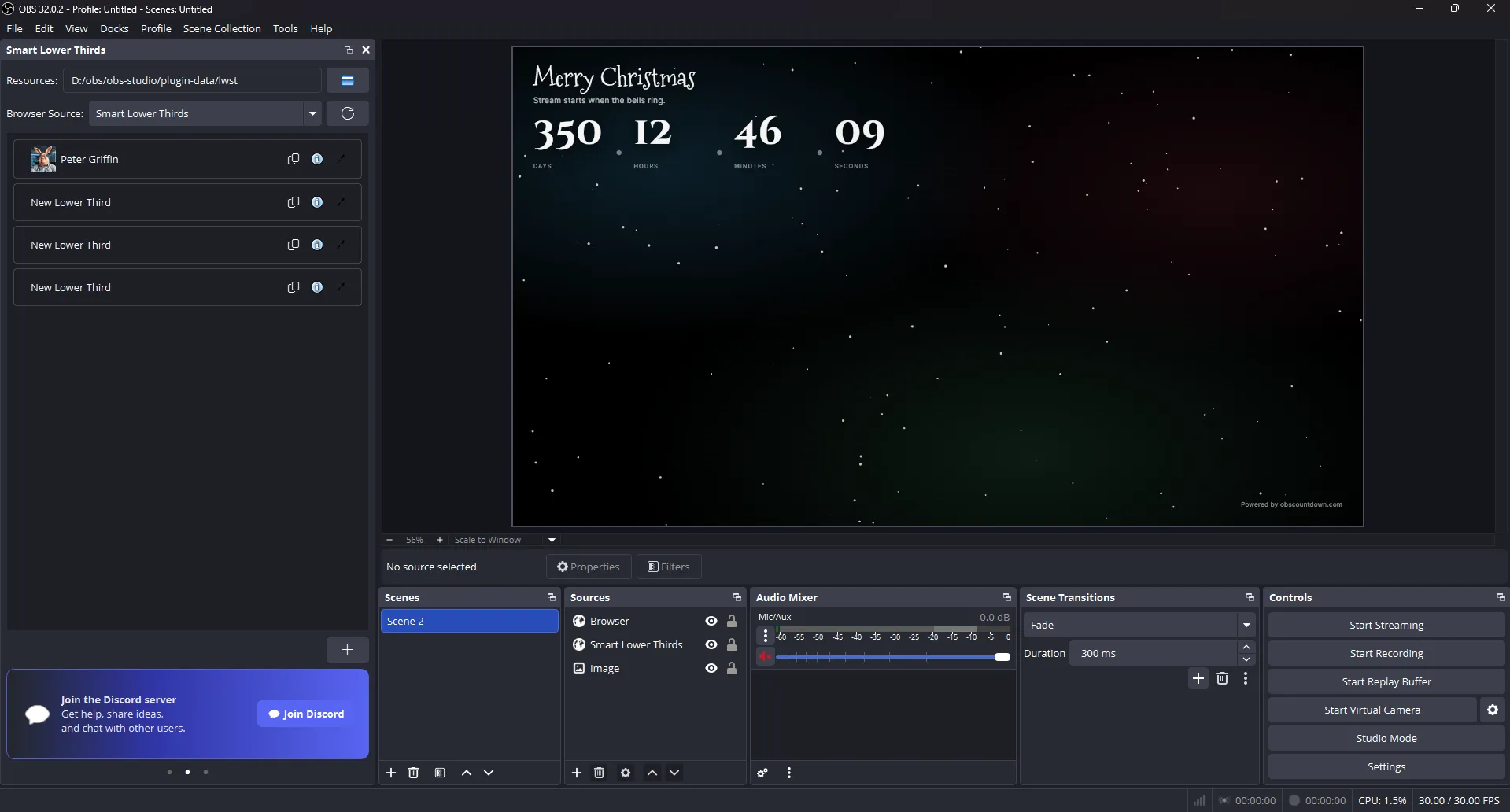Open properties for the selected source

[x=588, y=567]
